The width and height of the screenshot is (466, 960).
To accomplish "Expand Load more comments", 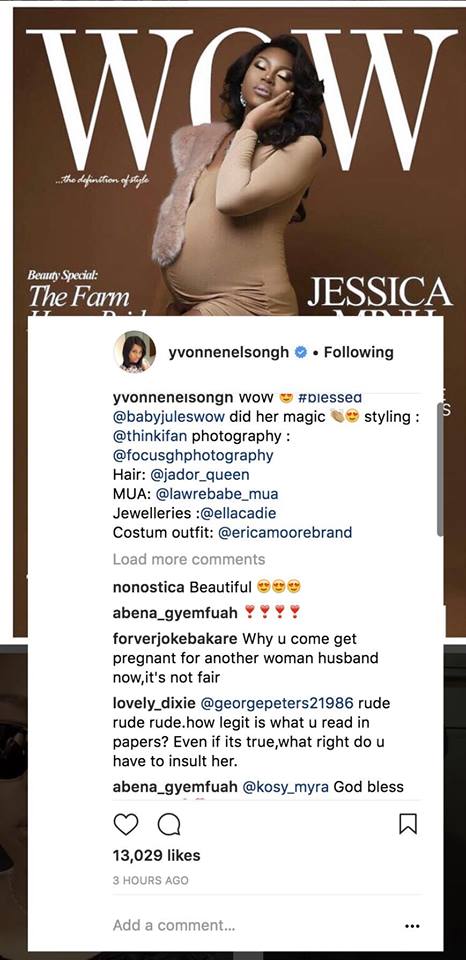I will (189, 559).
